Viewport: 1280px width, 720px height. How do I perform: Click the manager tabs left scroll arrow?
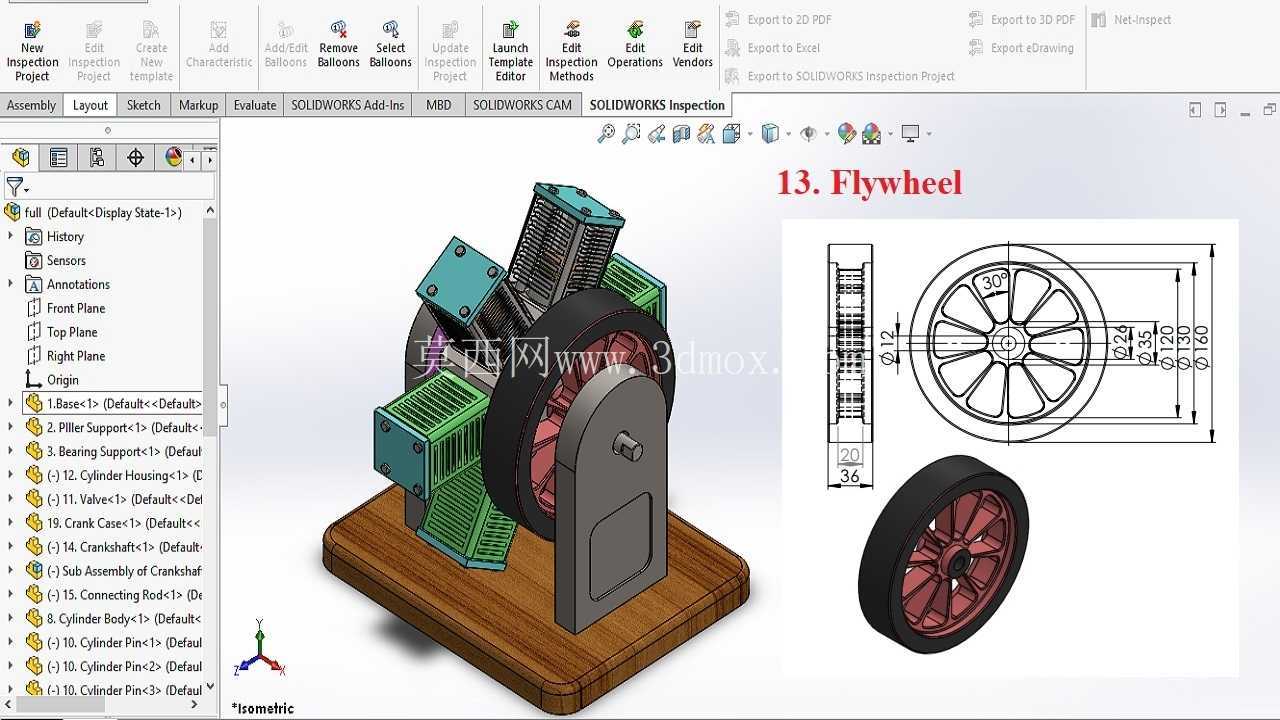193,158
